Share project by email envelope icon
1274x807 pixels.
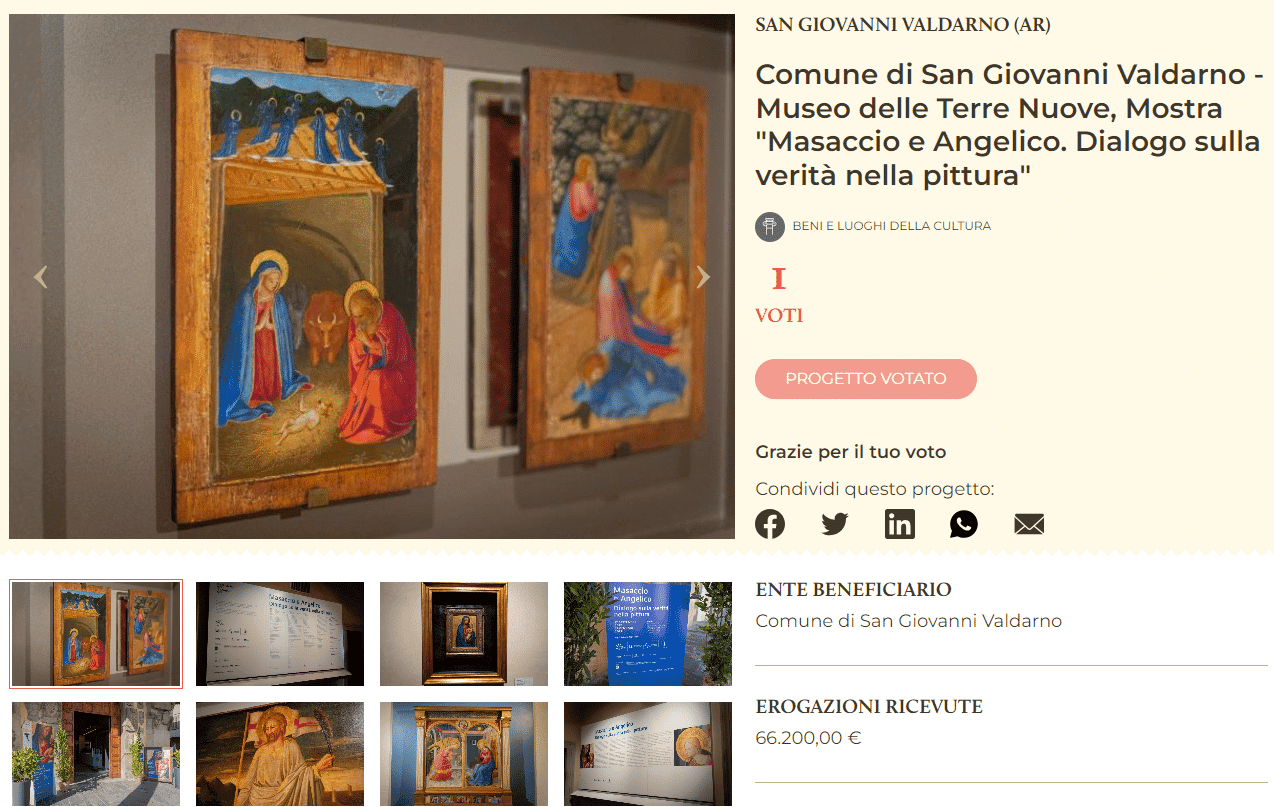click(1029, 524)
